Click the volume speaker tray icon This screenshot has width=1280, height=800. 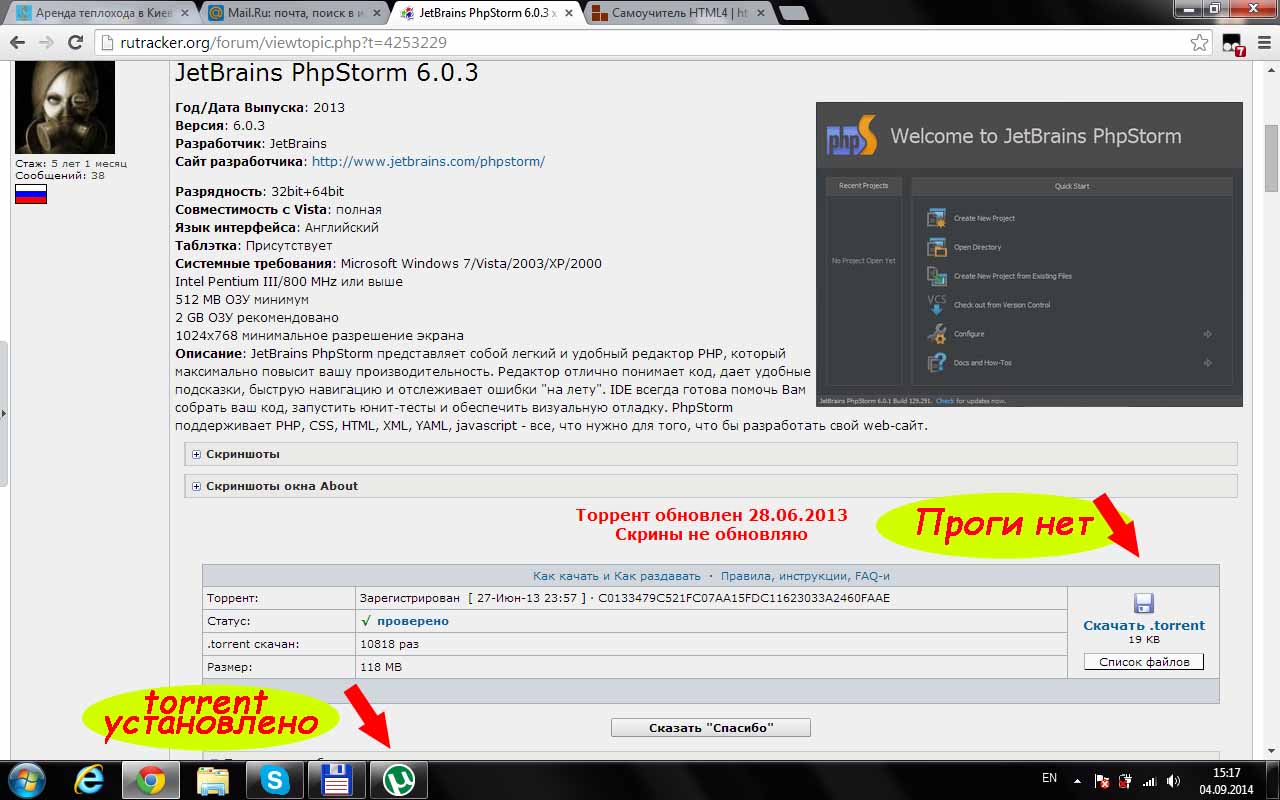tap(1172, 781)
